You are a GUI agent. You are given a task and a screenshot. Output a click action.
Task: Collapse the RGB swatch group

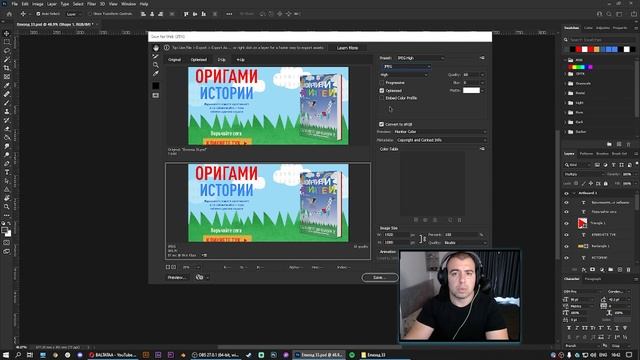tap(566, 60)
